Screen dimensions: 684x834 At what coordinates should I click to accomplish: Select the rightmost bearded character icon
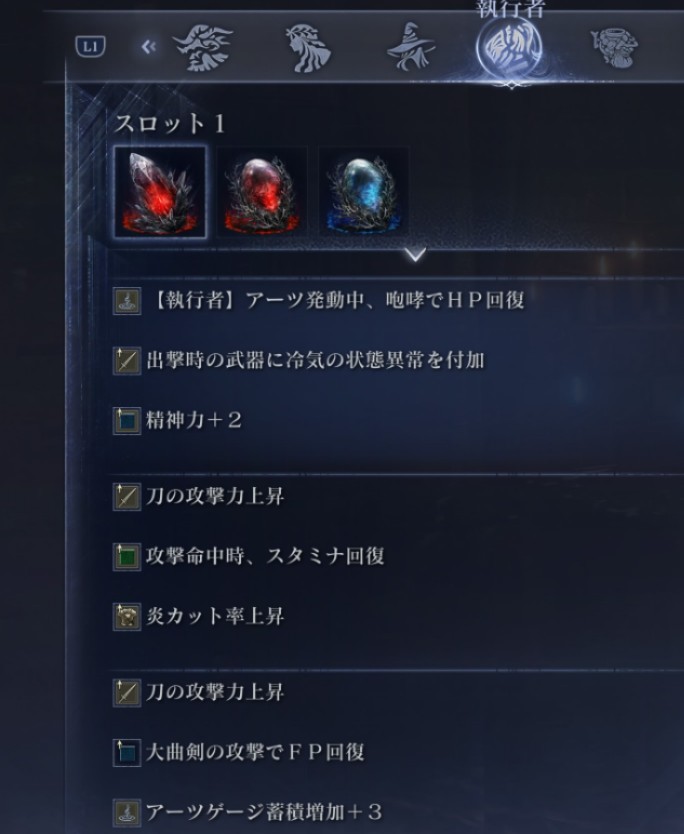[x=615, y=48]
